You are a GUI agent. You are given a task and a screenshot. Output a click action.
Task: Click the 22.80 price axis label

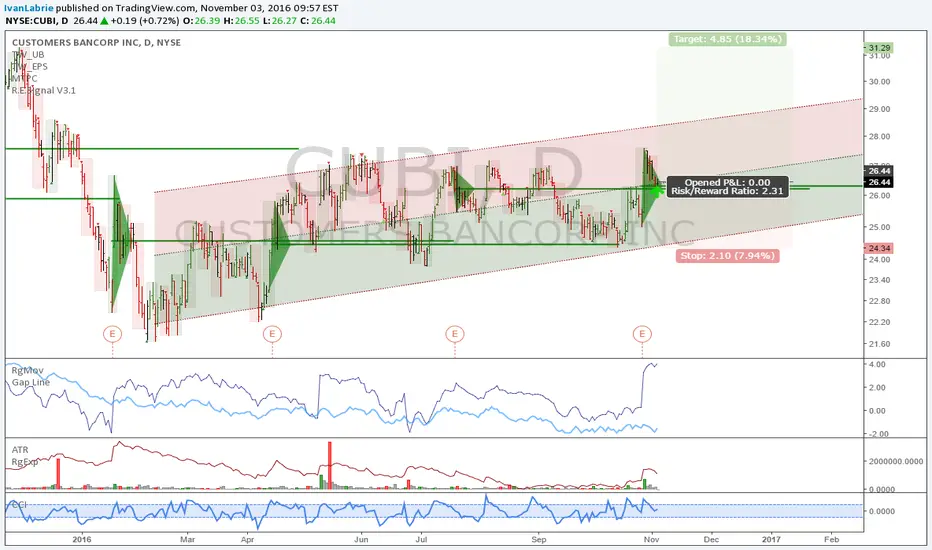click(x=879, y=301)
